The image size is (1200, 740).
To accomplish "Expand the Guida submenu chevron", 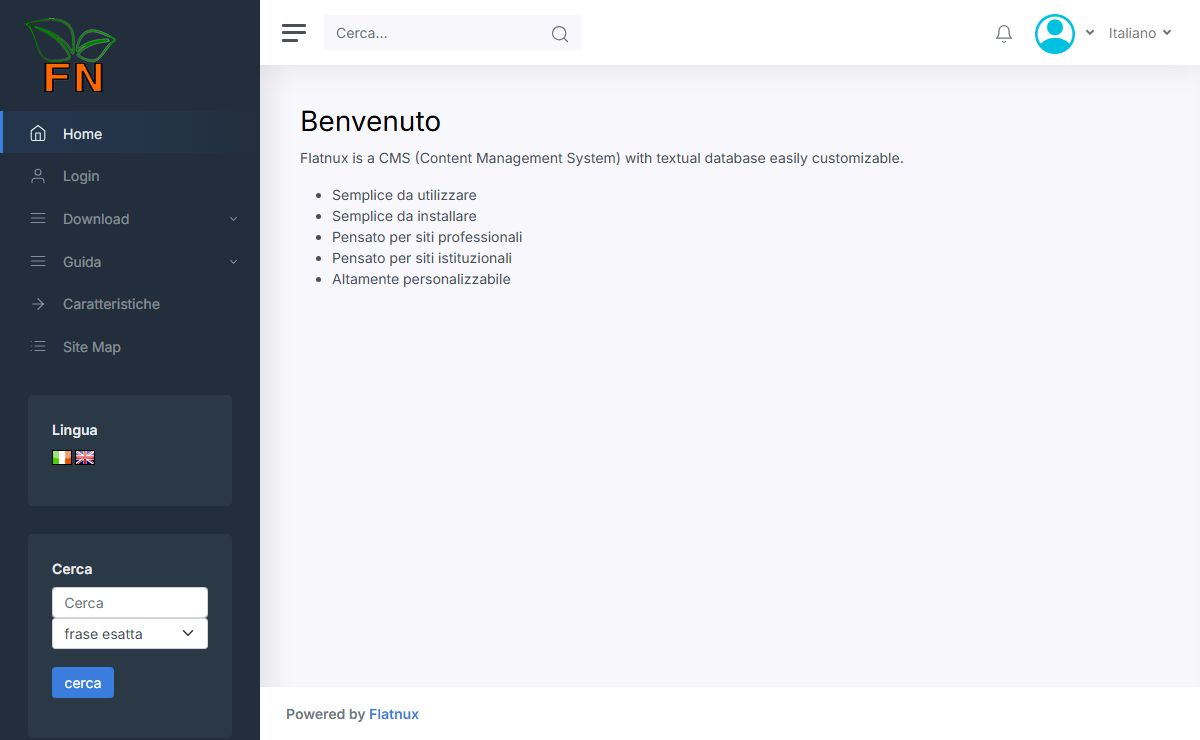I will [x=233, y=262].
